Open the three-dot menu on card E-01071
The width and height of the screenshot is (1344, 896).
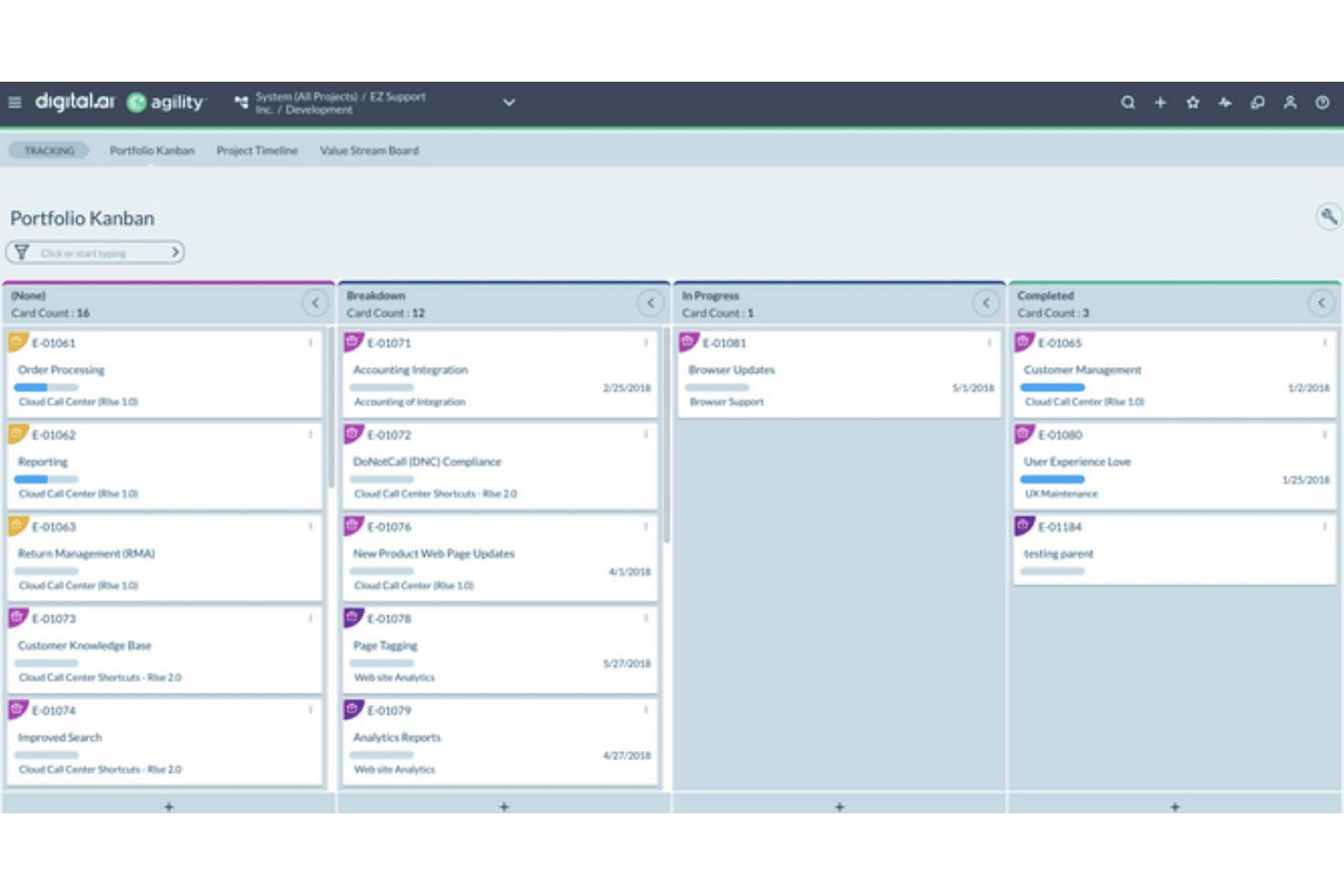(x=646, y=343)
